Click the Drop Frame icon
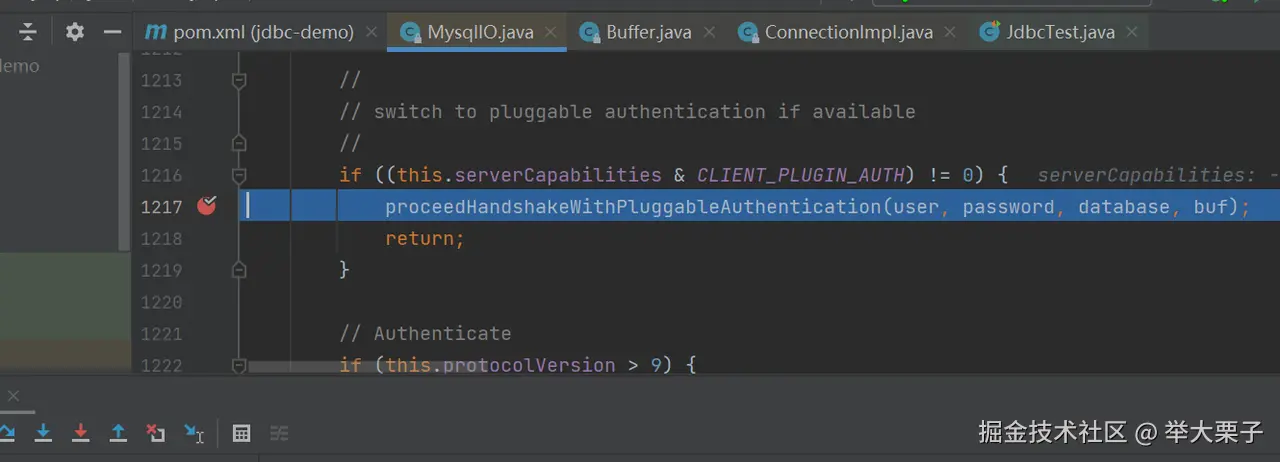1280x462 pixels. click(x=155, y=433)
